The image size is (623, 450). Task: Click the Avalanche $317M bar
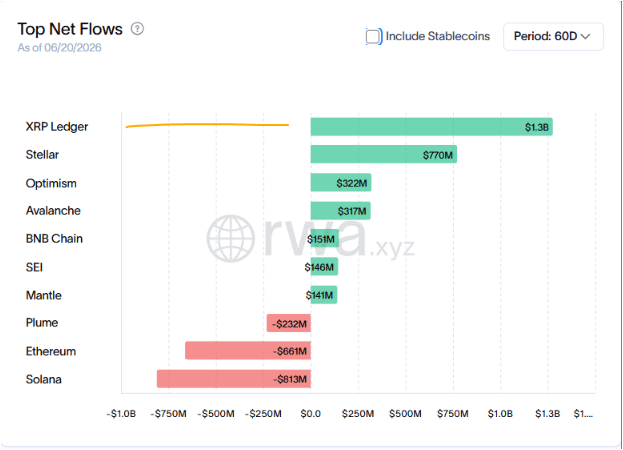(x=341, y=211)
